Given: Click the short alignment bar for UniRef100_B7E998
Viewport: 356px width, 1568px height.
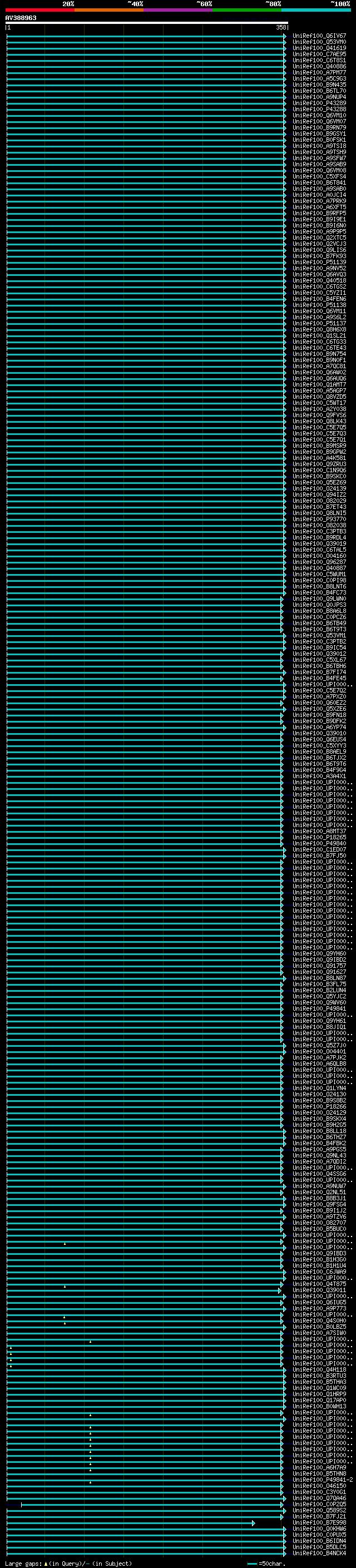Looking at the screenshot, I should 131,1523.
